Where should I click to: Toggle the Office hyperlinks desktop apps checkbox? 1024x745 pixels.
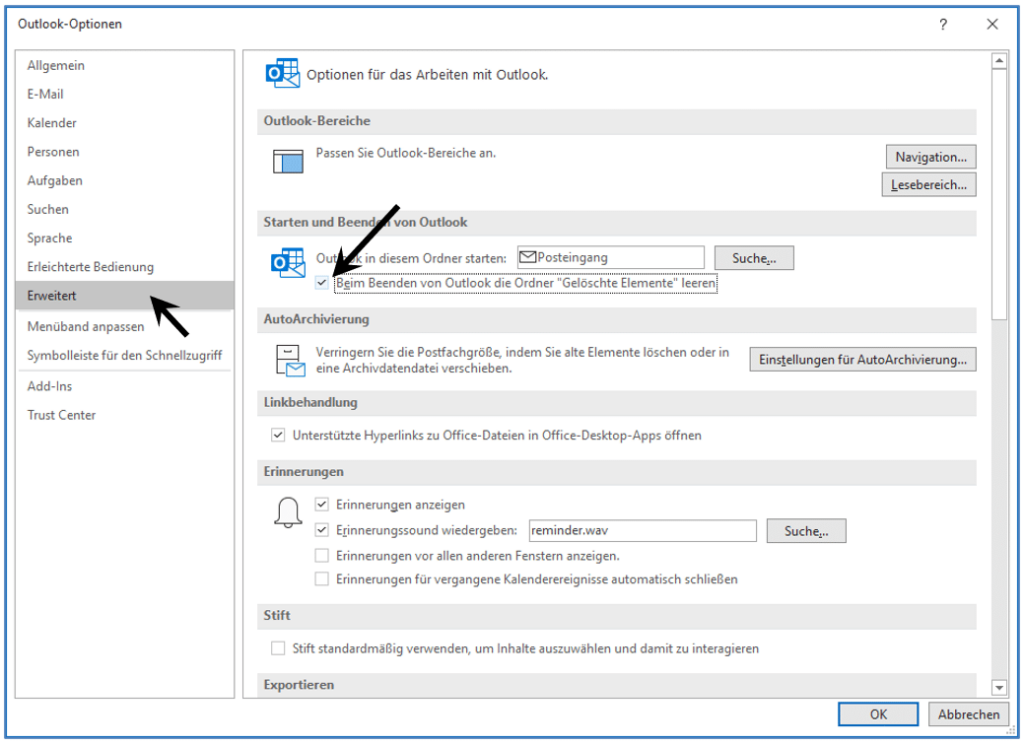click(278, 435)
